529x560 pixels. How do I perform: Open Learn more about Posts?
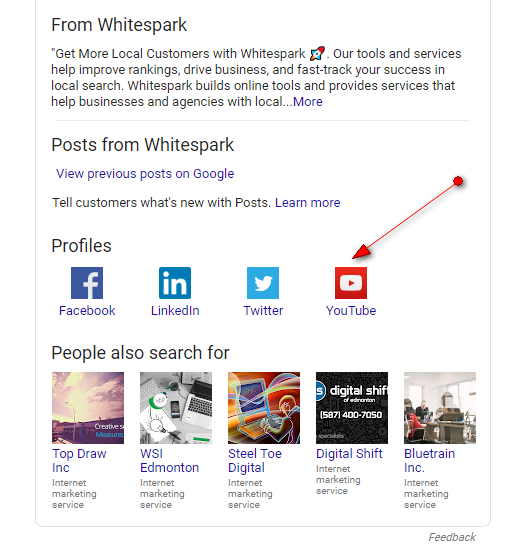coord(308,202)
